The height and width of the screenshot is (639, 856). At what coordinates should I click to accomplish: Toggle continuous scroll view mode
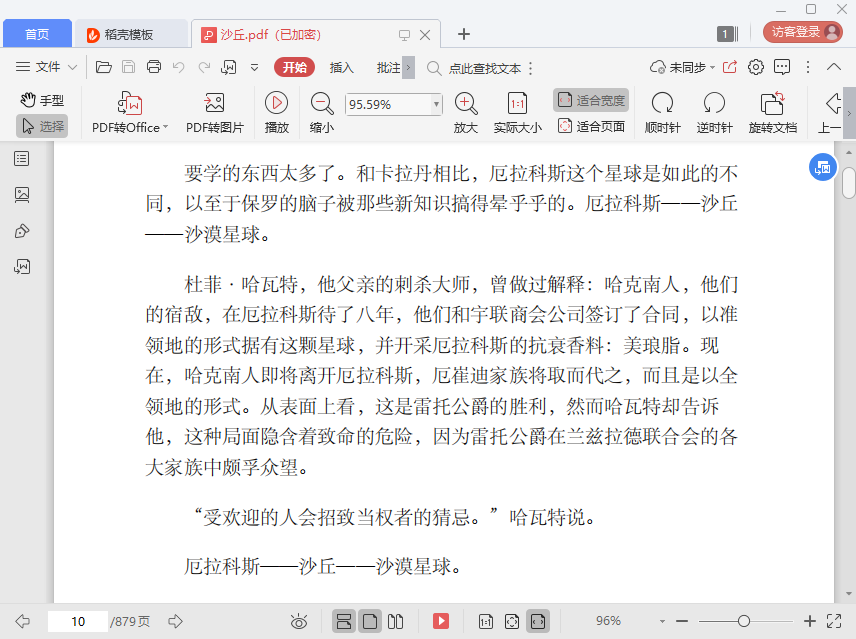pos(343,621)
